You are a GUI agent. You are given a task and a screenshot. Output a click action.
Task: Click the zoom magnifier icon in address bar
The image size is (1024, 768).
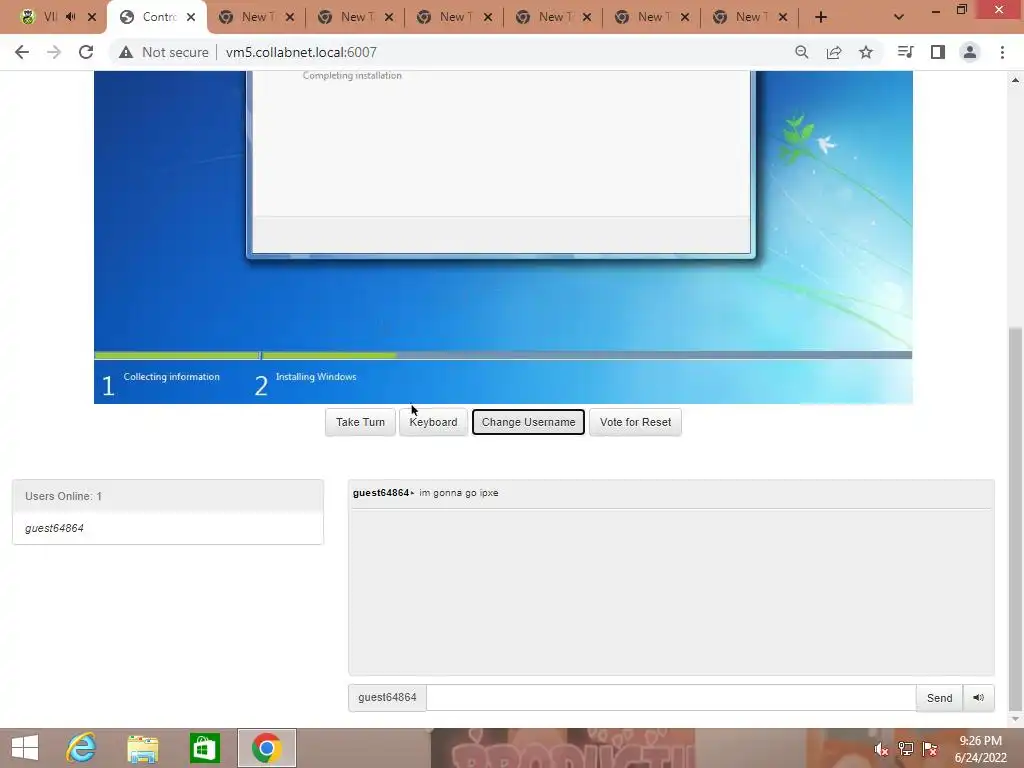(802, 52)
